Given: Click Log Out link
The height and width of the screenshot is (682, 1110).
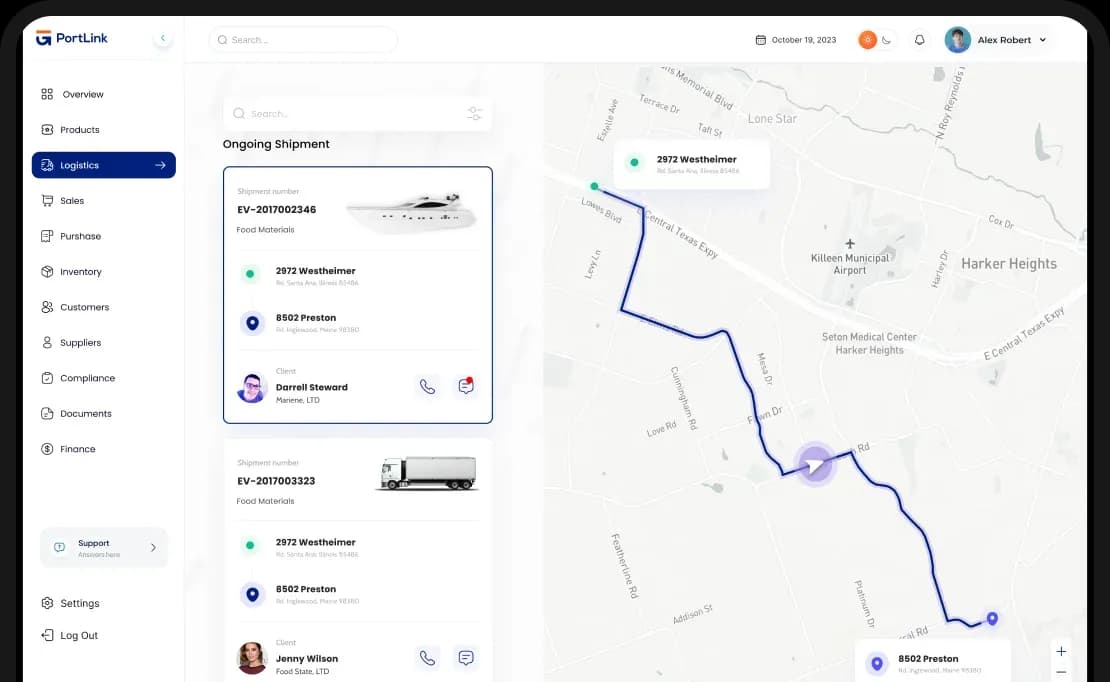Looking at the screenshot, I should coord(78,635).
